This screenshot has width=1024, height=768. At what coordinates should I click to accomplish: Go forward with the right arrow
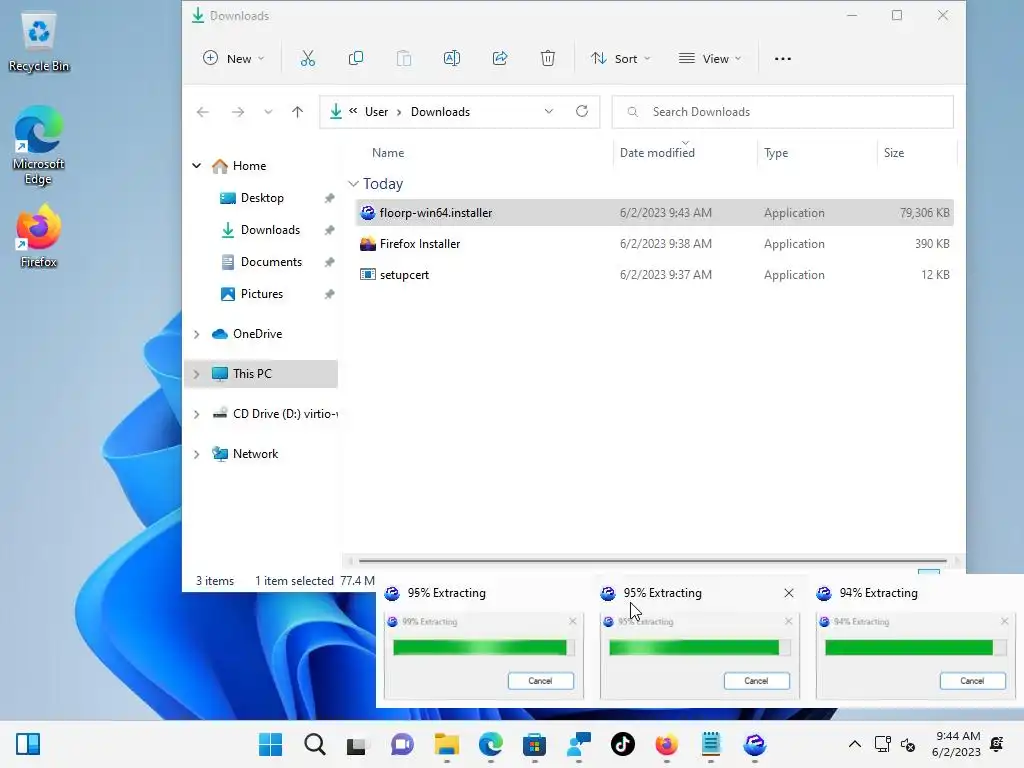(x=238, y=112)
